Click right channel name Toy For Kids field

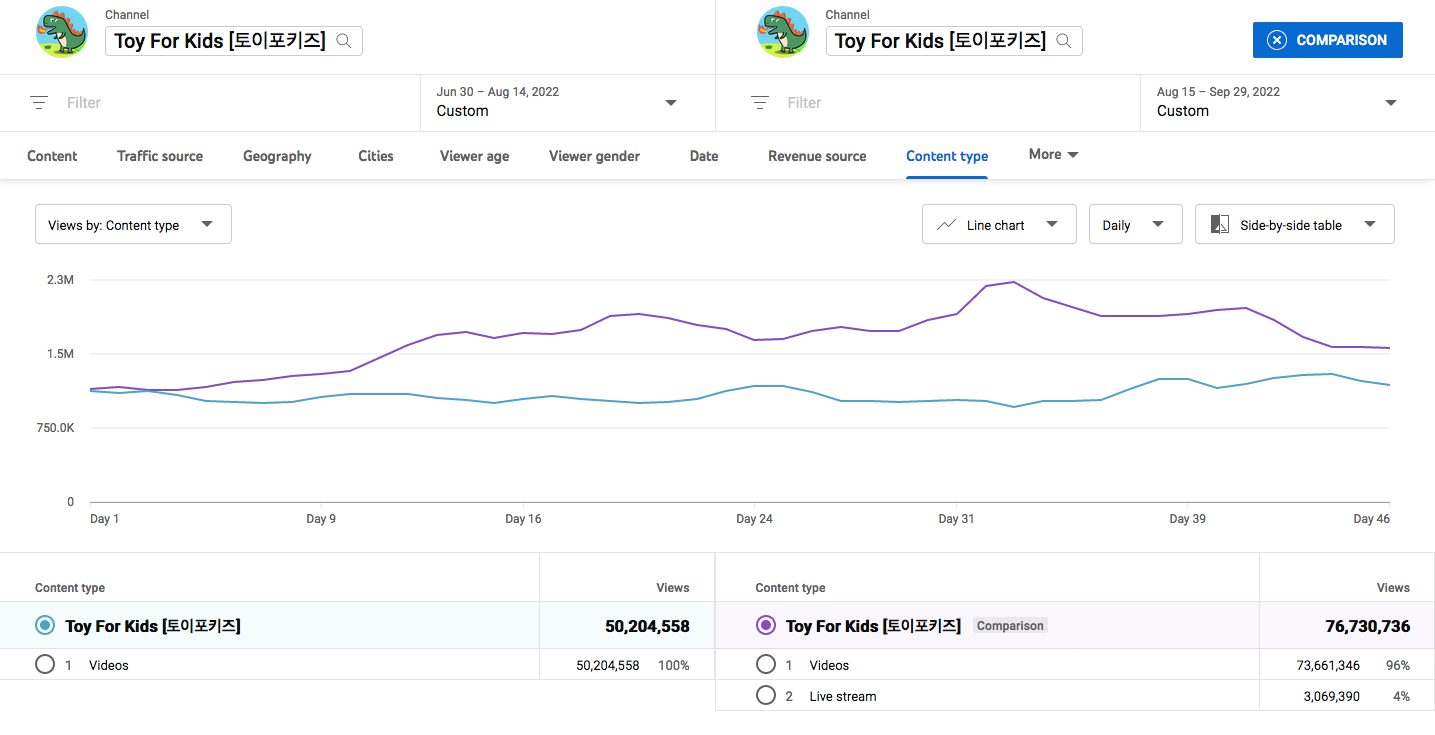click(954, 41)
